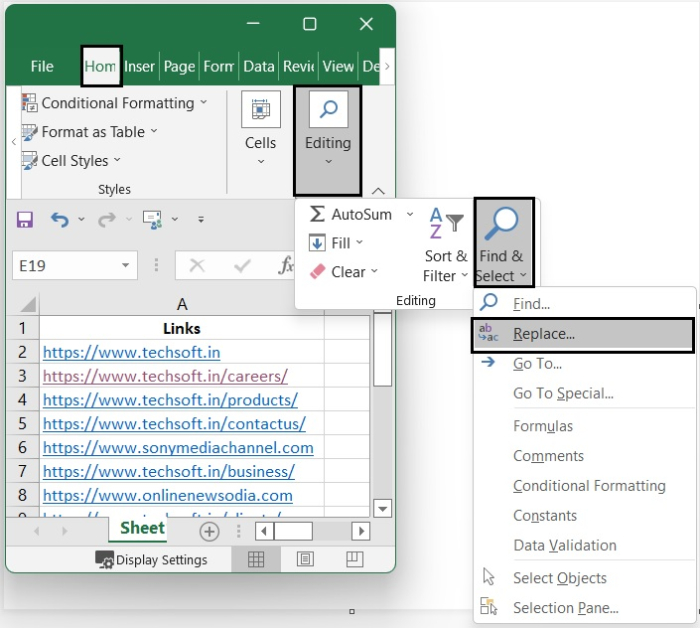Click the Clear eraser icon
Screen dimensions: 700x628
point(317,272)
